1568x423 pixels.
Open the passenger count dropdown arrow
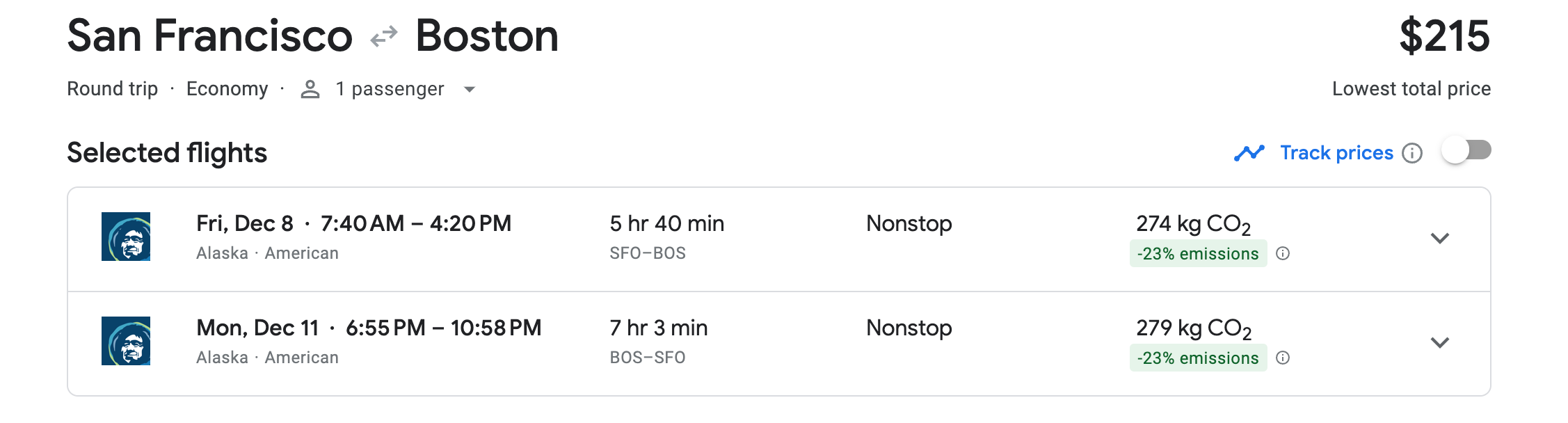pos(470,89)
